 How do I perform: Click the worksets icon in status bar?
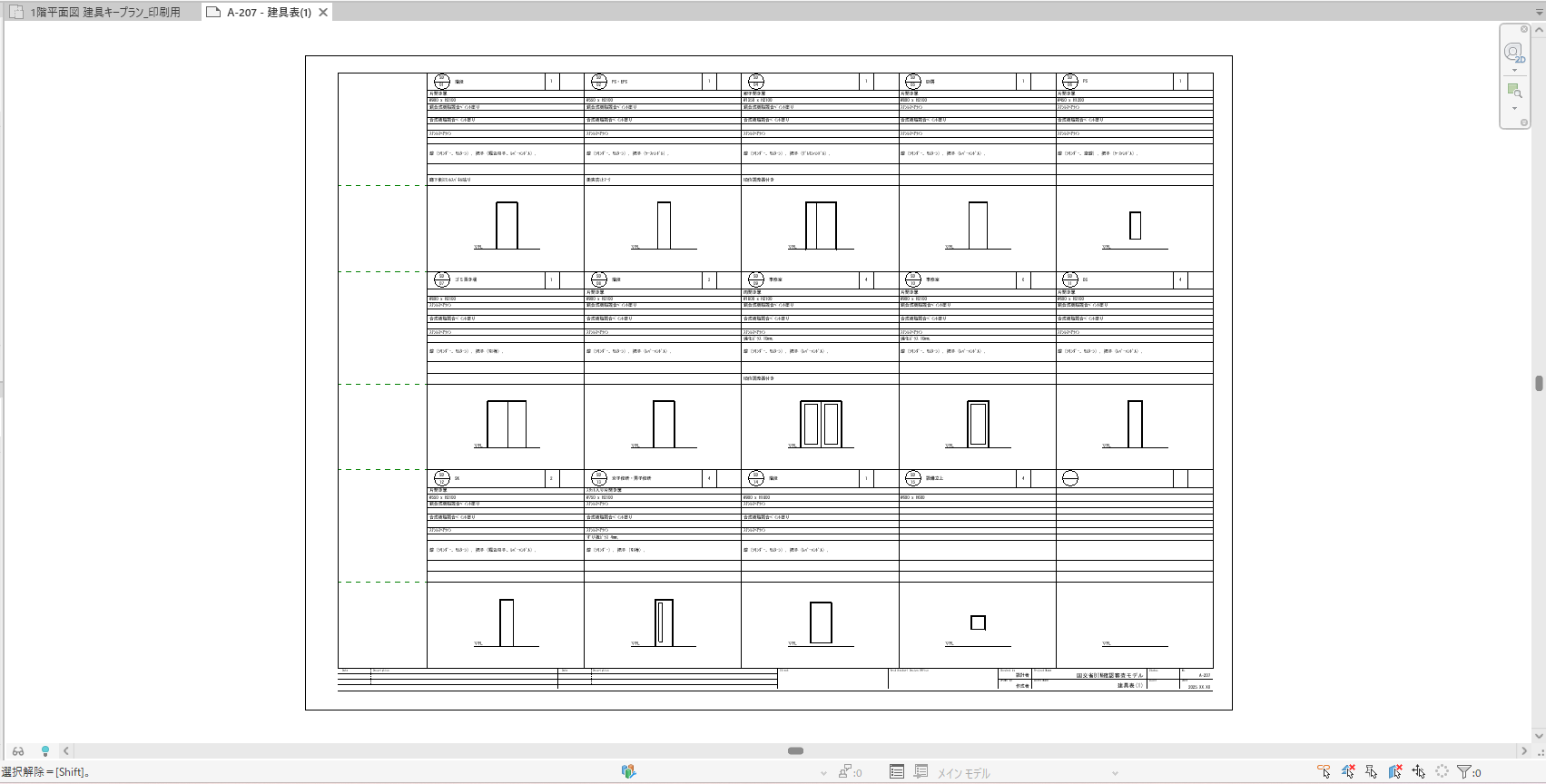tap(628, 771)
